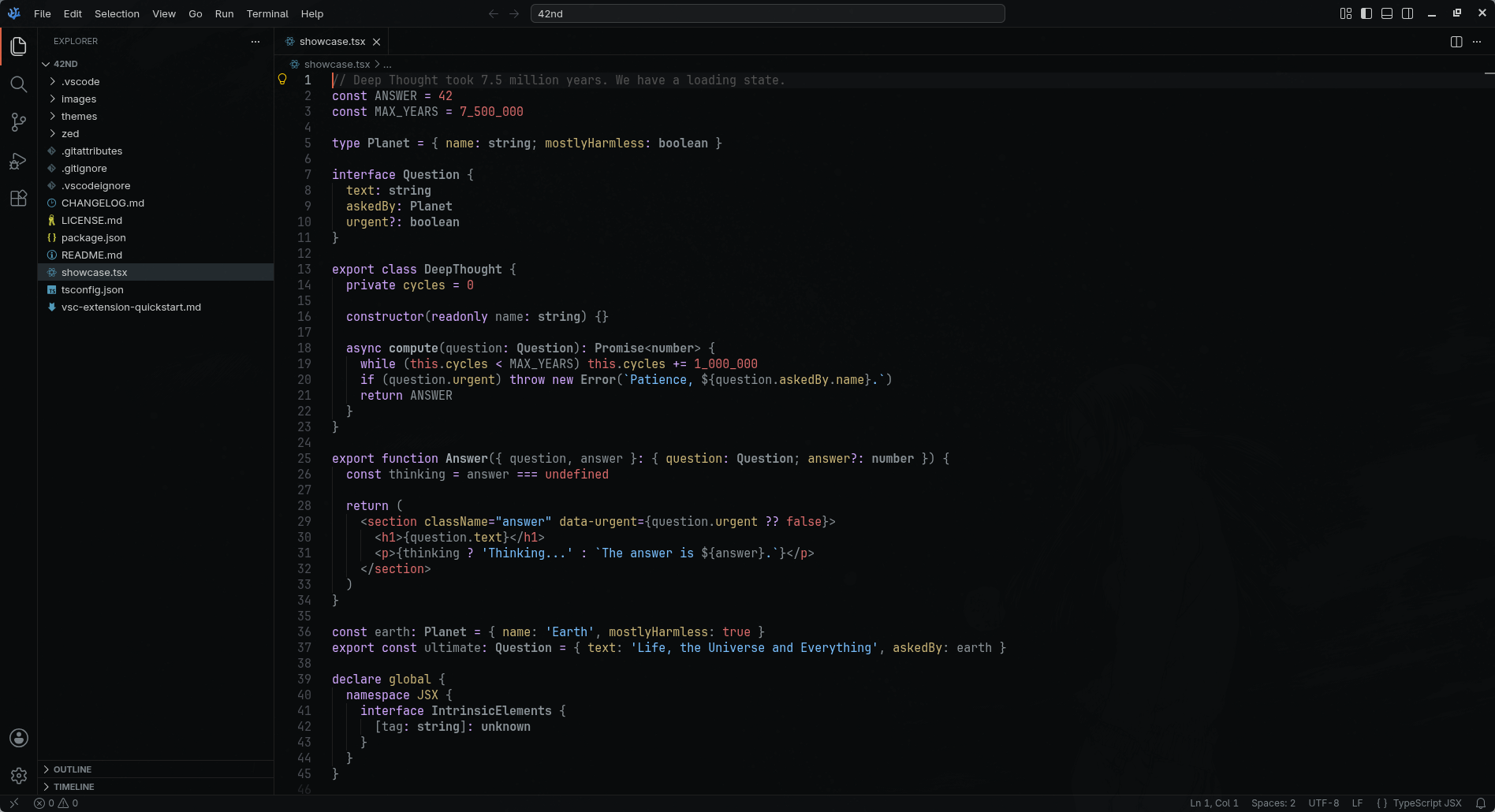Open editor More Actions ellipsis

[1477, 42]
